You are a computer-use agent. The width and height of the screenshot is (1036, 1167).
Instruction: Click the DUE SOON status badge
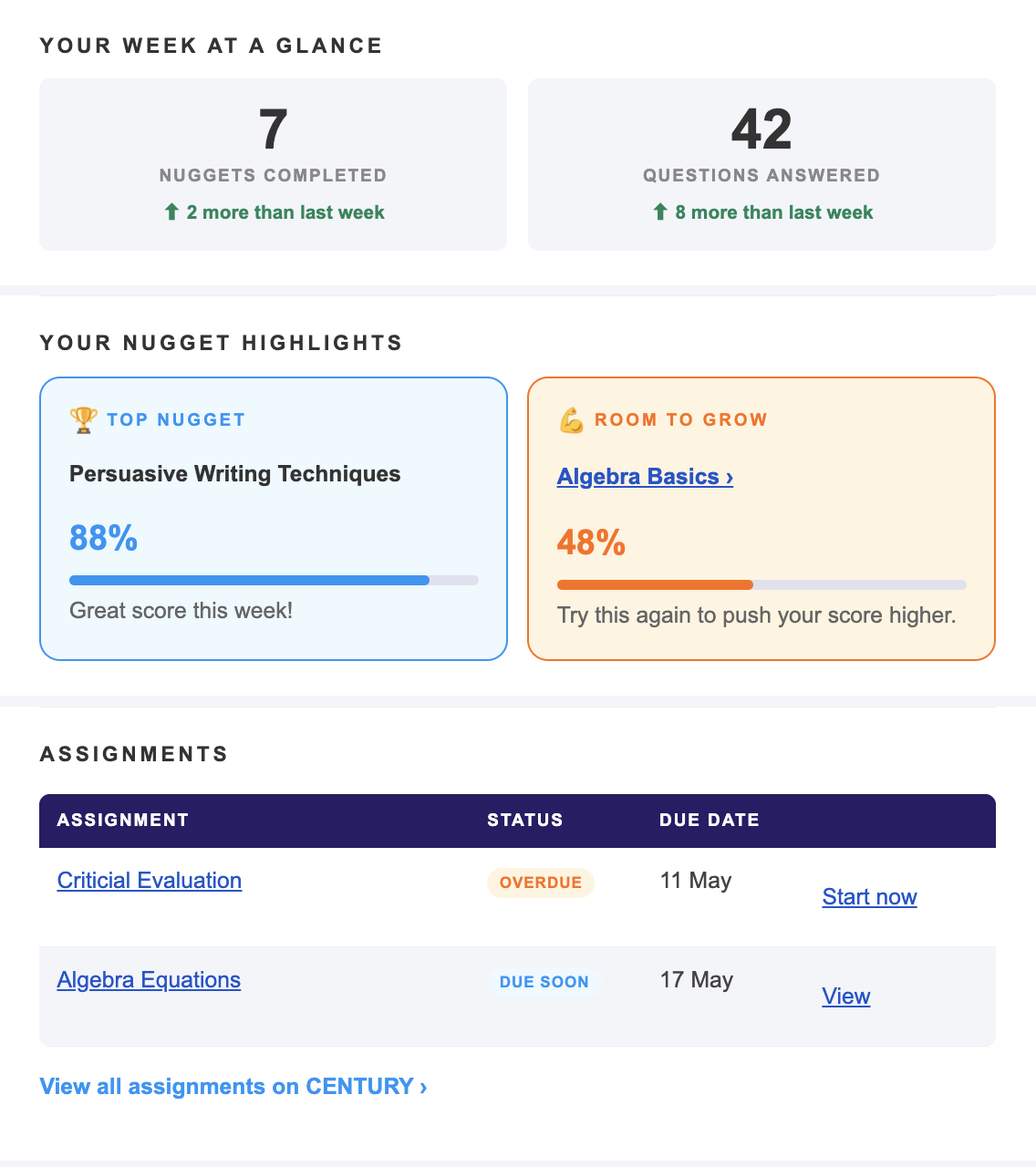544,982
